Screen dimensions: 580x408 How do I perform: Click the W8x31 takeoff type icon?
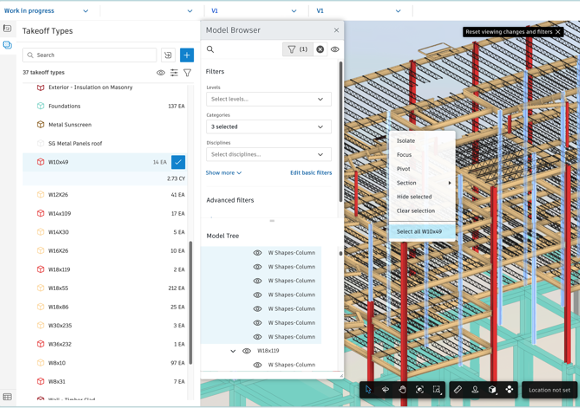[x=40, y=381]
